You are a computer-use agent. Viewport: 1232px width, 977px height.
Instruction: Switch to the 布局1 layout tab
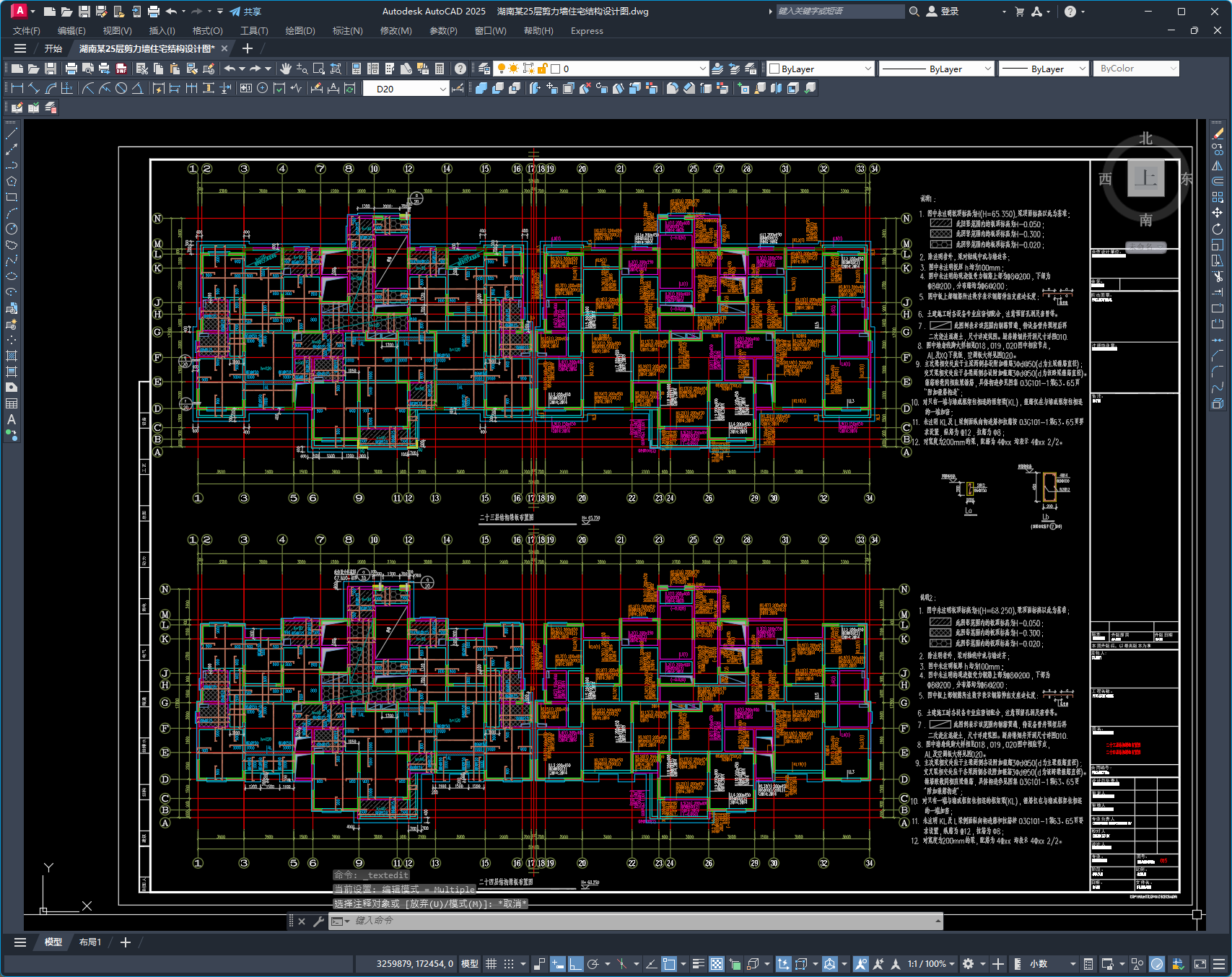click(90, 942)
